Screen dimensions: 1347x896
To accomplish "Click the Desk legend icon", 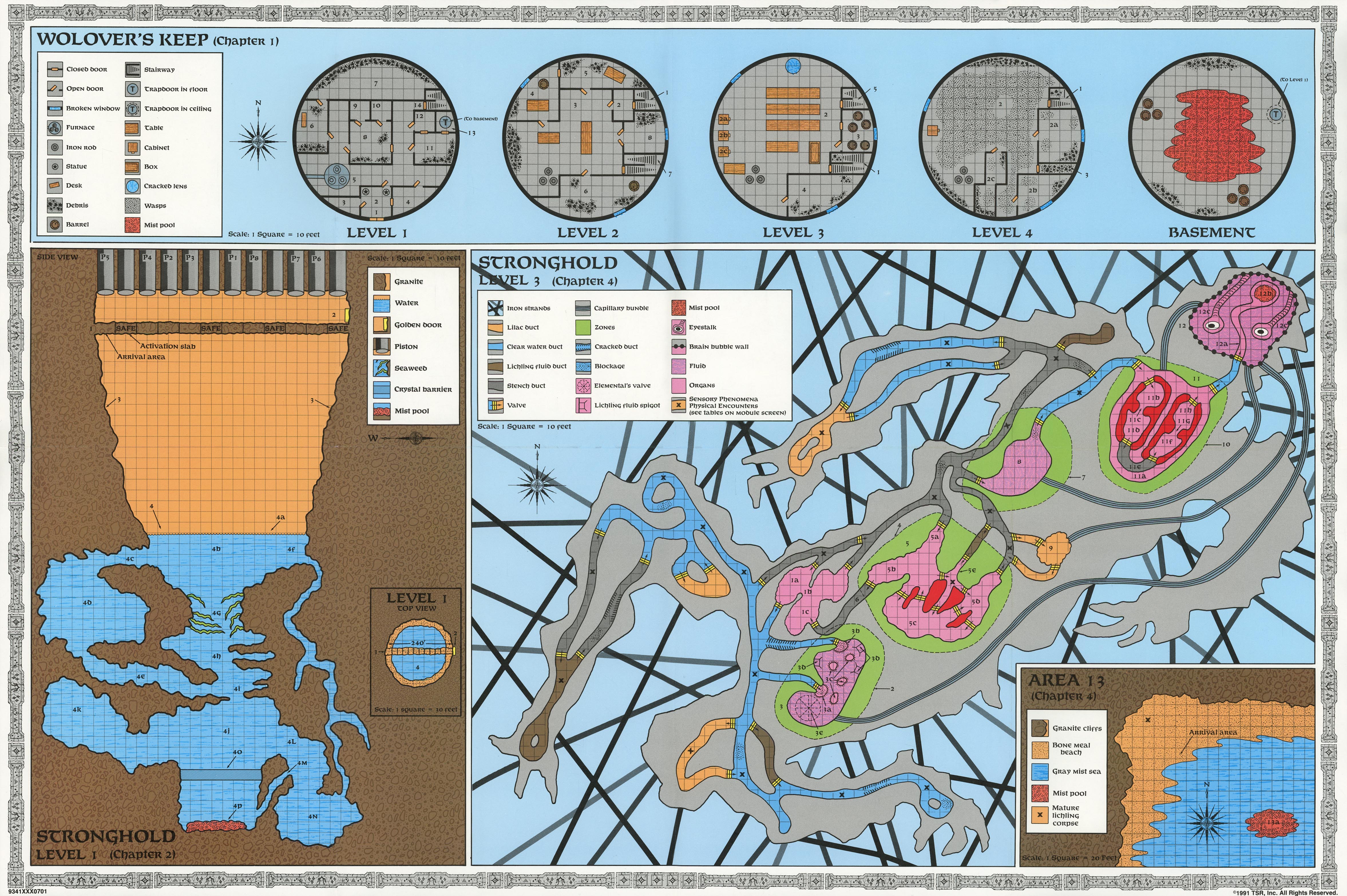I will [55, 186].
